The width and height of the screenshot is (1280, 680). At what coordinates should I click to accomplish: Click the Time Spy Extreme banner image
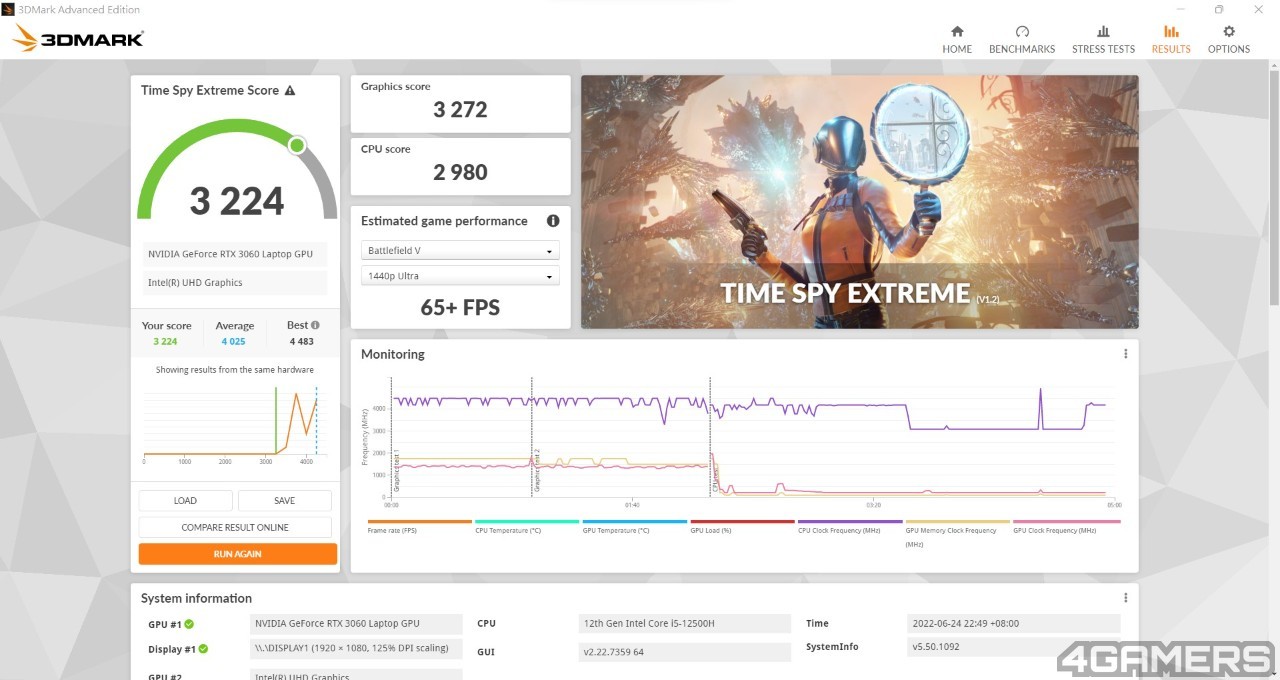(859, 202)
